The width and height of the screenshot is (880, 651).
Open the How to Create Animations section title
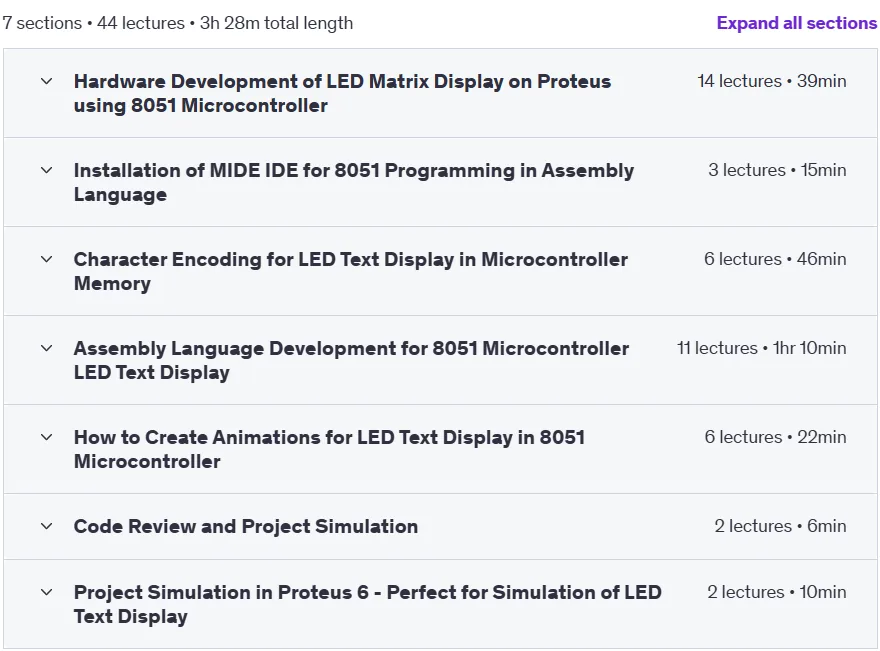pos(329,449)
